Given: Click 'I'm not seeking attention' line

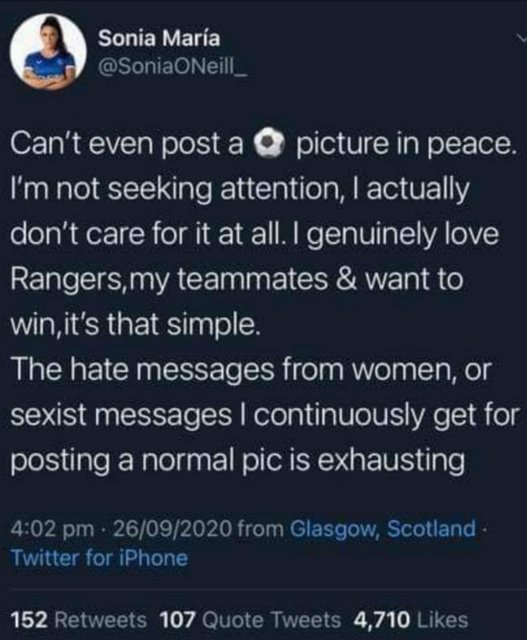Looking at the screenshot, I should [x=240, y=190].
